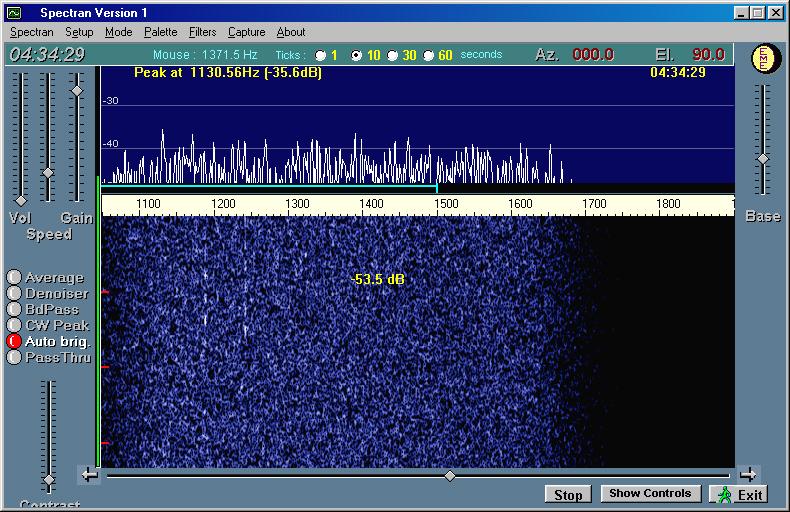Open the Setup menu
The height and width of the screenshot is (512, 790).
click(x=79, y=32)
